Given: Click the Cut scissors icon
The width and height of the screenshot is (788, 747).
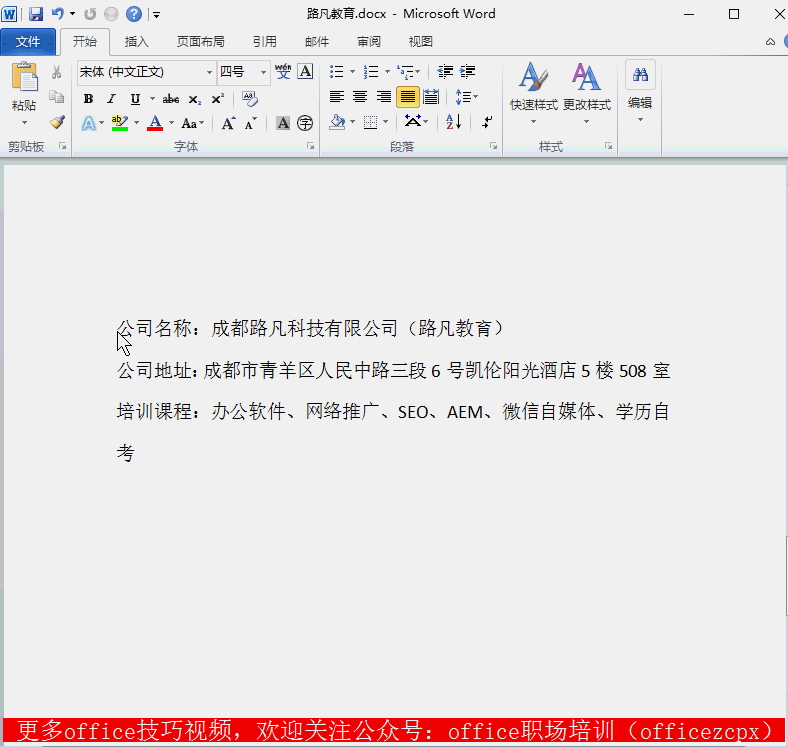Looking at the screenshot, I should point(56,72).
